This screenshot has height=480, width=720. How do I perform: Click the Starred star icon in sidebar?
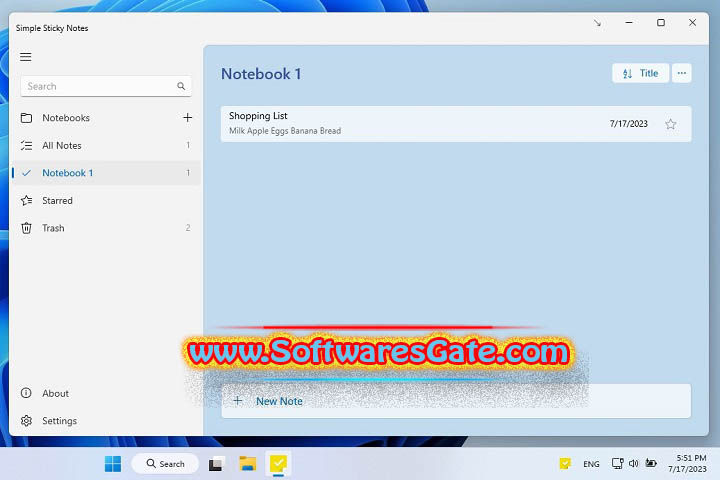coord(26,200)
